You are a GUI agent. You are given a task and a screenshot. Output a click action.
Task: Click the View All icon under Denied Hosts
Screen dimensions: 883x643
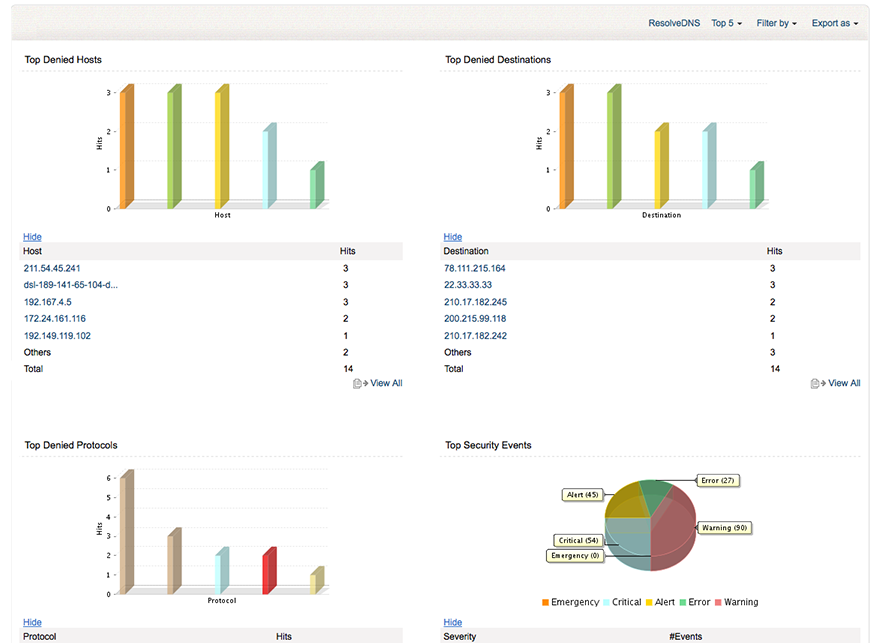point(360,383)
